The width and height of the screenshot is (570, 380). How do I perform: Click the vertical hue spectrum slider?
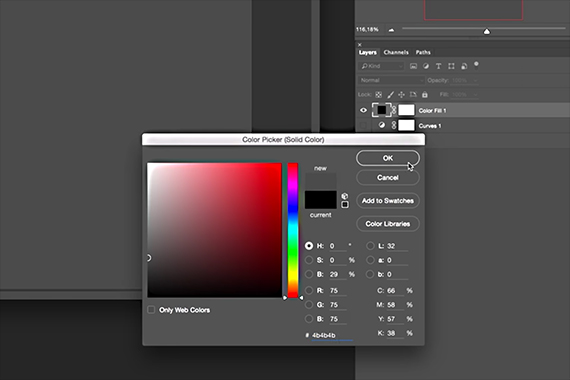coord(293,230)
